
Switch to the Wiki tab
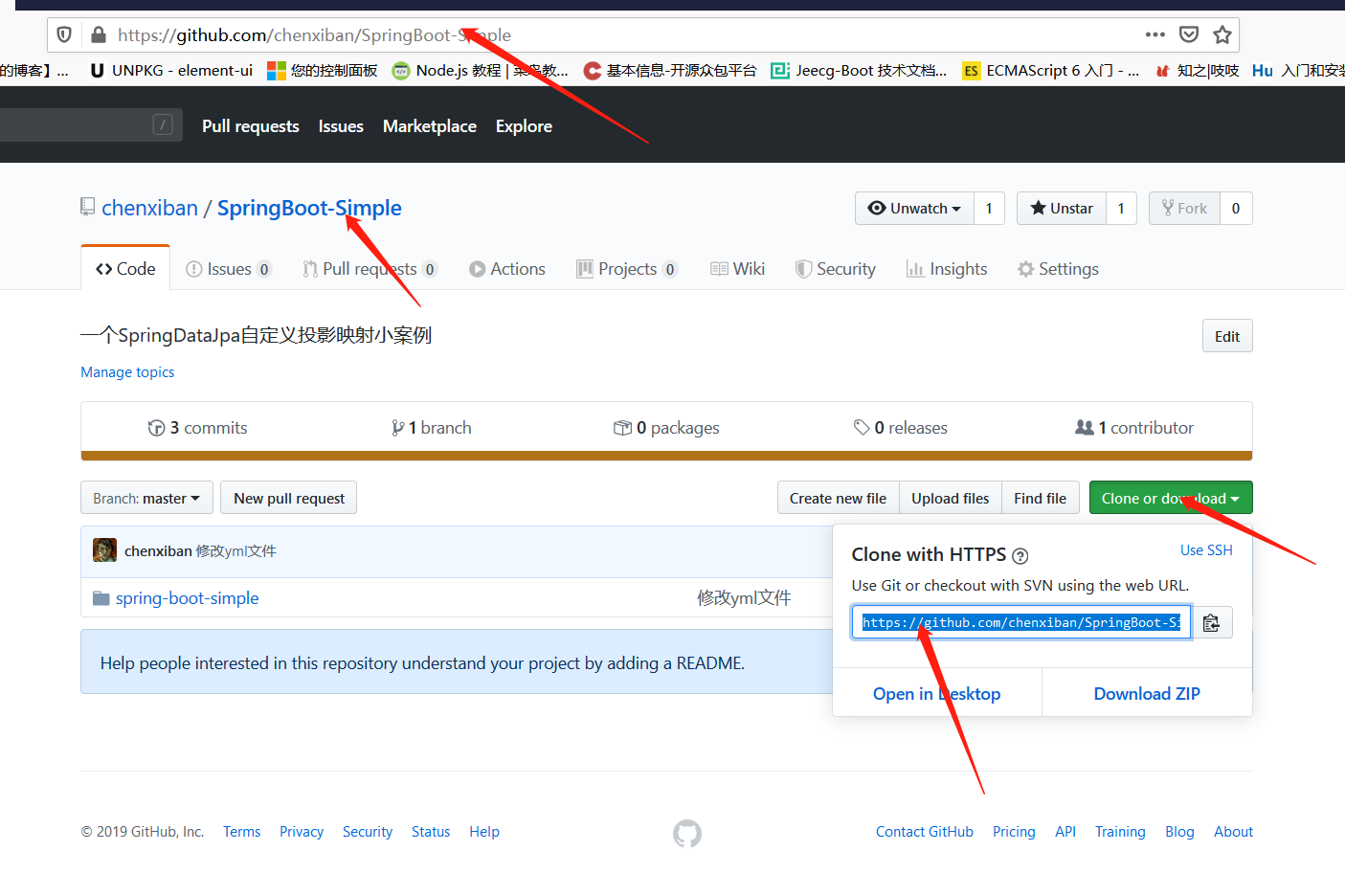point(738,269)
